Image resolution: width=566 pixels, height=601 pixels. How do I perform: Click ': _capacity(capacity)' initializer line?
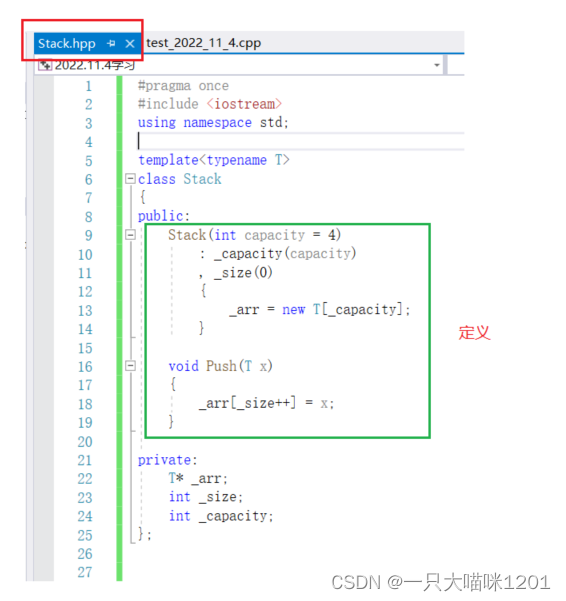[x=277, y=253]
